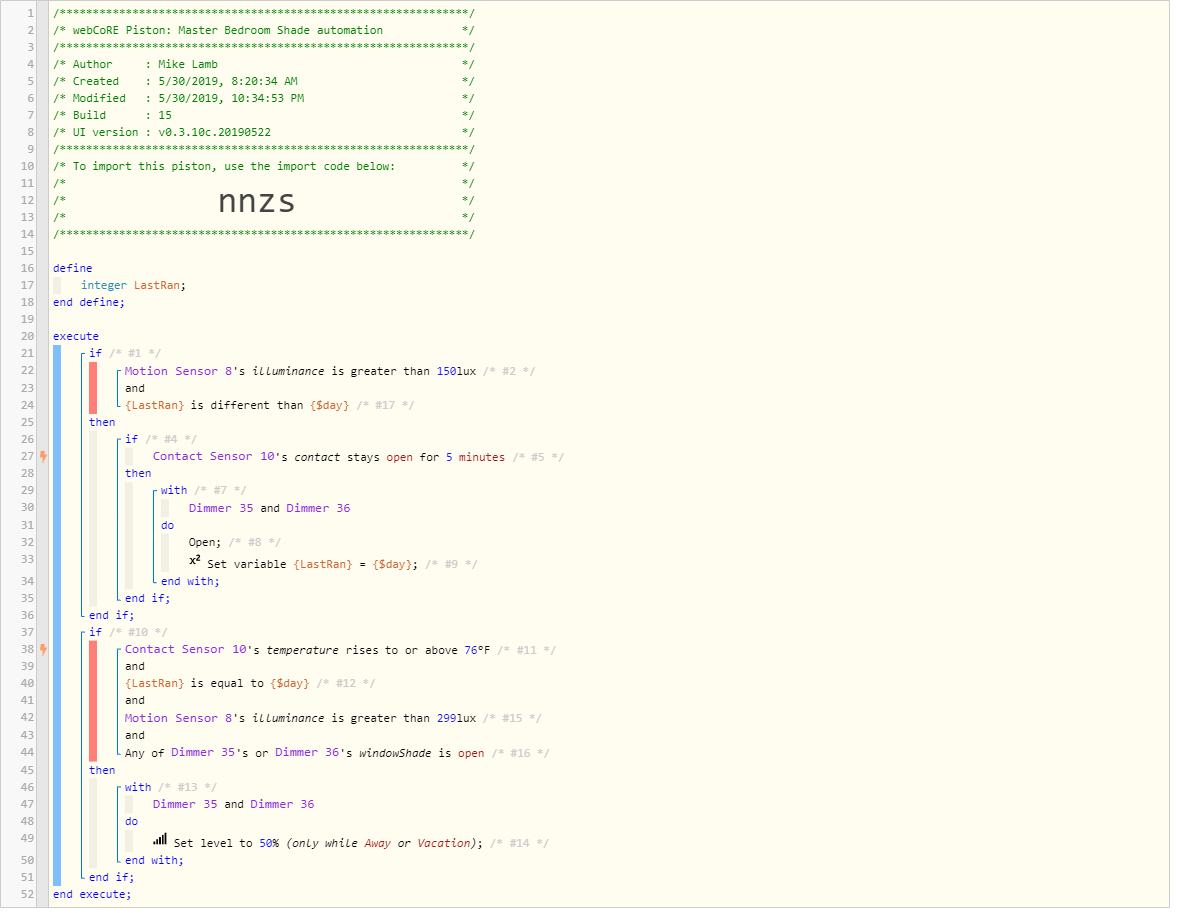Click the then keyword on line 25
The image size is (1178, 913).
coord(102,423)
